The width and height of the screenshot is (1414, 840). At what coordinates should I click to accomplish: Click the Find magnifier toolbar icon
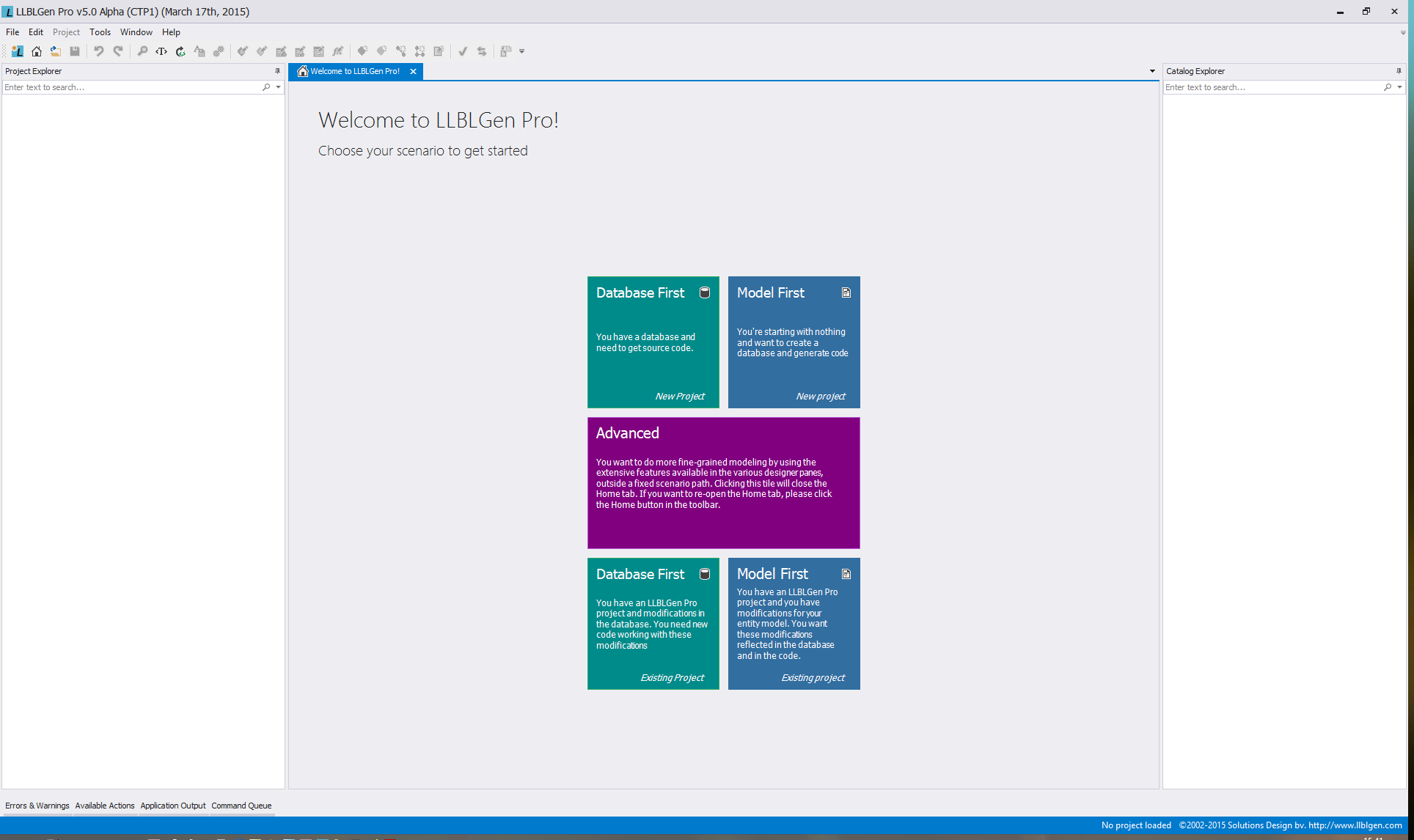click(x=142, y=51)
